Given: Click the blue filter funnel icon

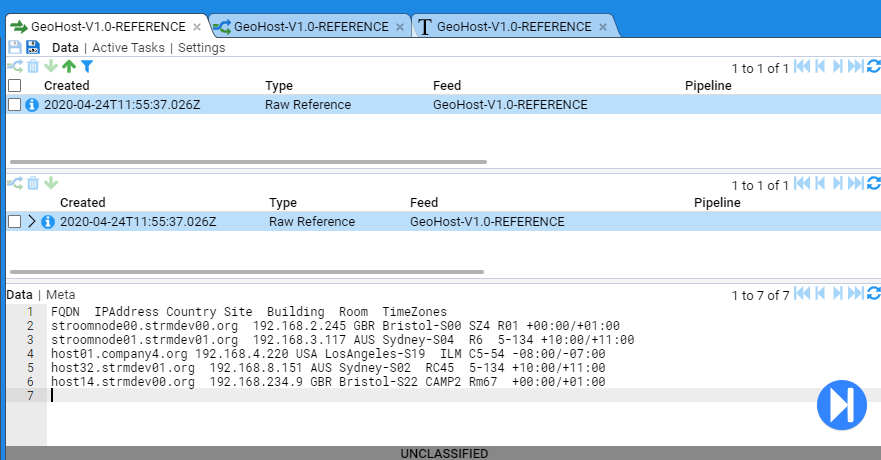Looking at the screenshot, I should coord(87,67).
